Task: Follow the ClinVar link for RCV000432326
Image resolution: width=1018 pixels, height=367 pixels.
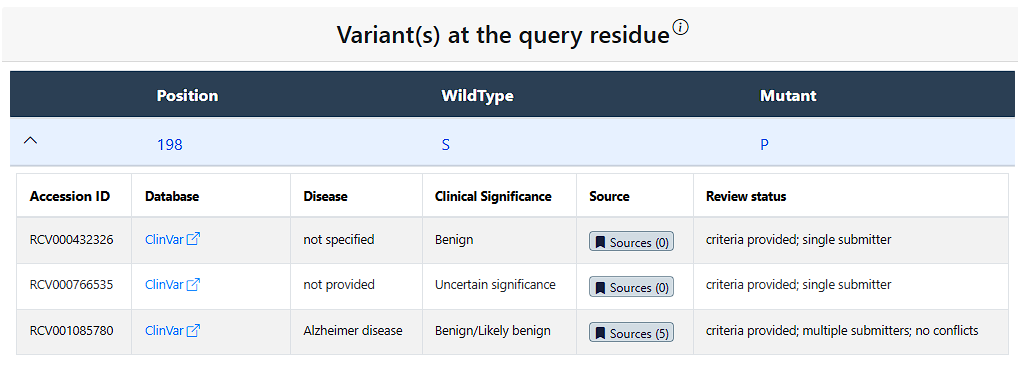Action: tap(164, 239)
